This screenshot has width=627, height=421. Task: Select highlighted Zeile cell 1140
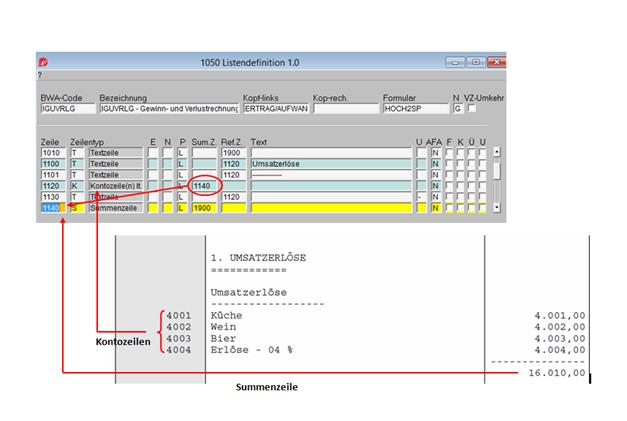pos(53,208)
